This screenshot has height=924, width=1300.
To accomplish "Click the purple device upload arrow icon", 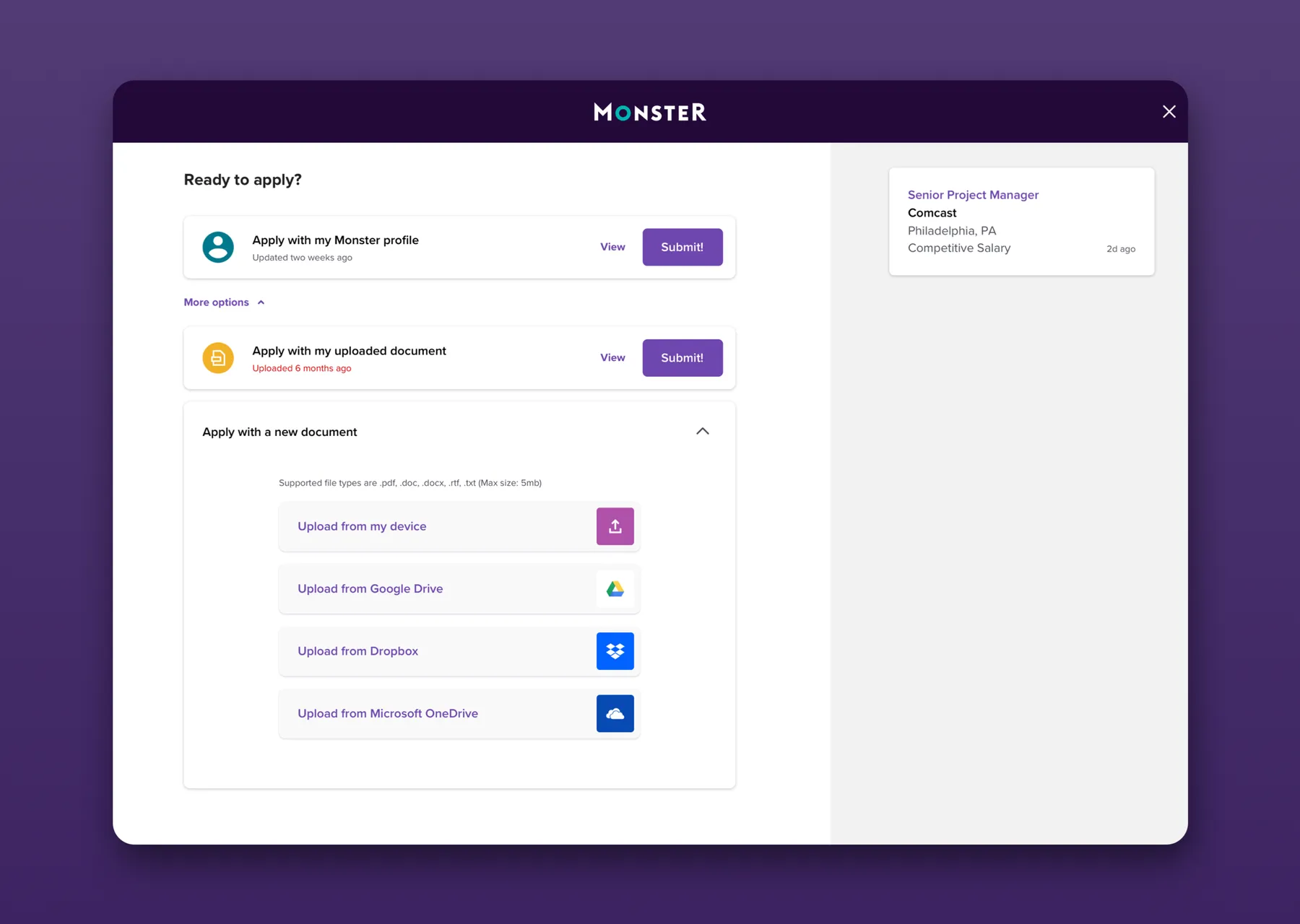I will tap(615, 526).
